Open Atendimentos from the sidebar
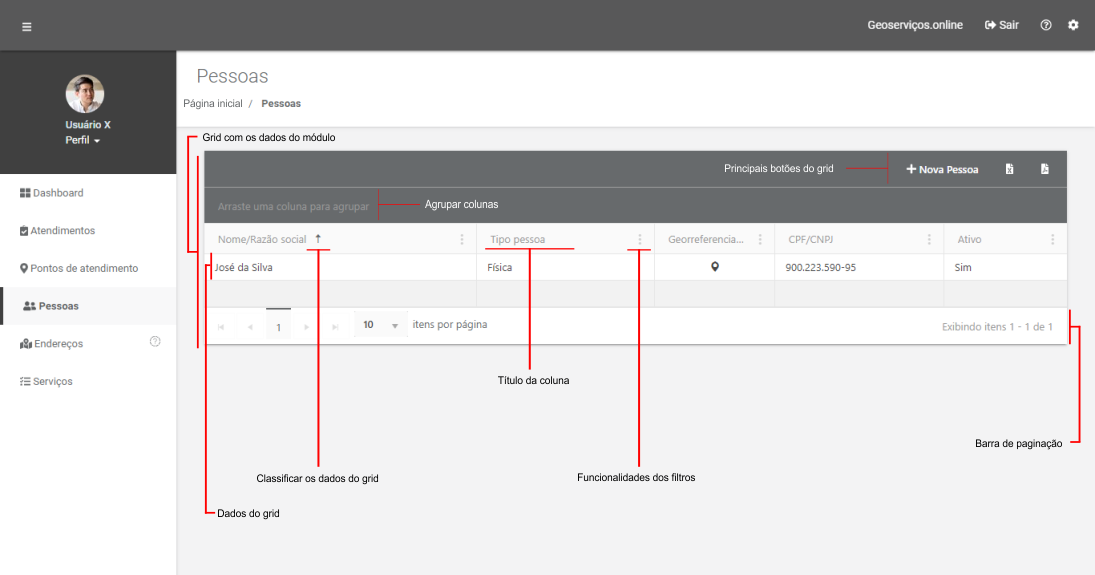The height and width of the screenshot is (575, 1095). pos(62,231)
